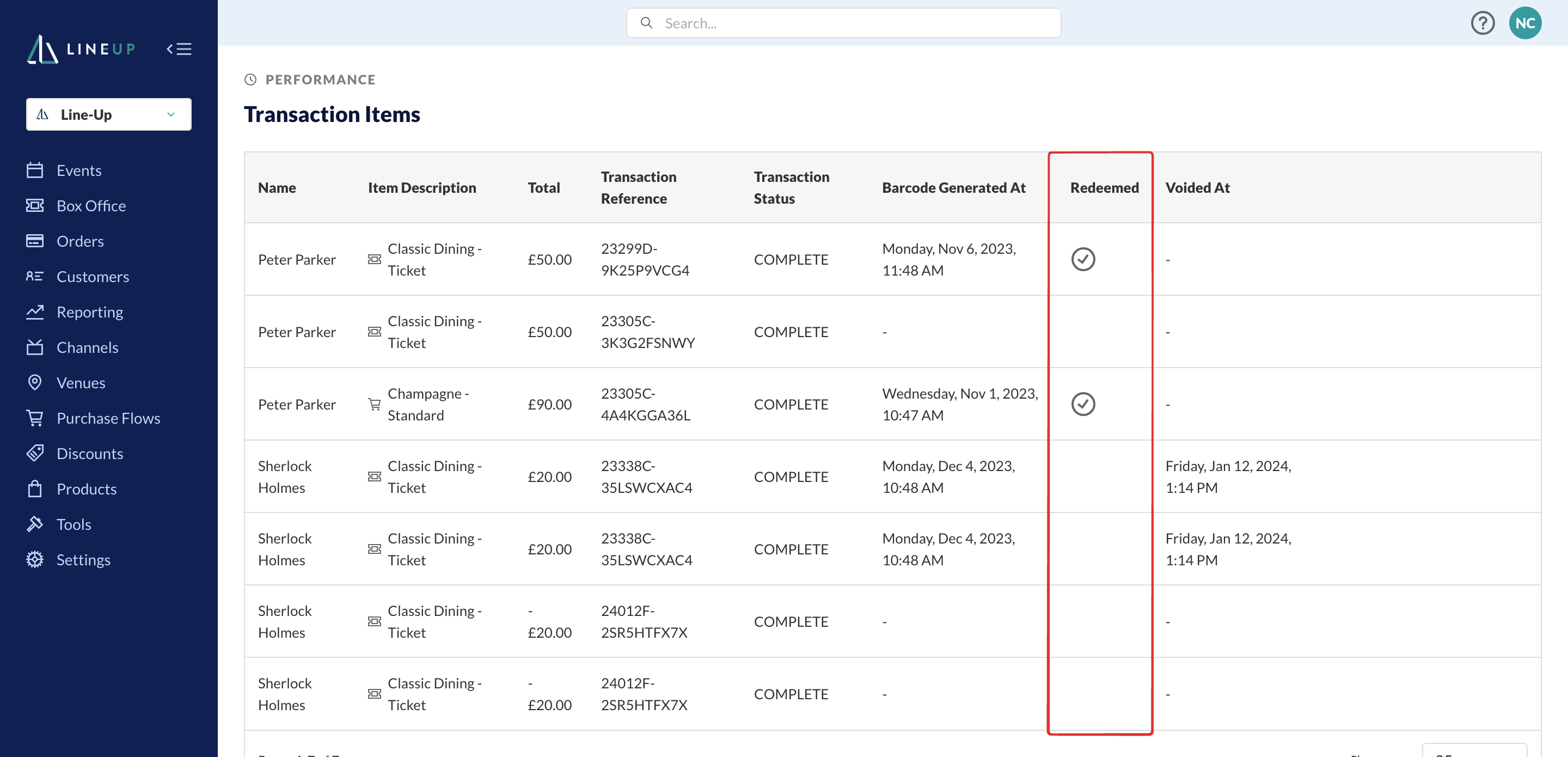Image resolution: width=1568 pixels, height=757 pixels.
Task: Click the Name column header
Action: 277,187
